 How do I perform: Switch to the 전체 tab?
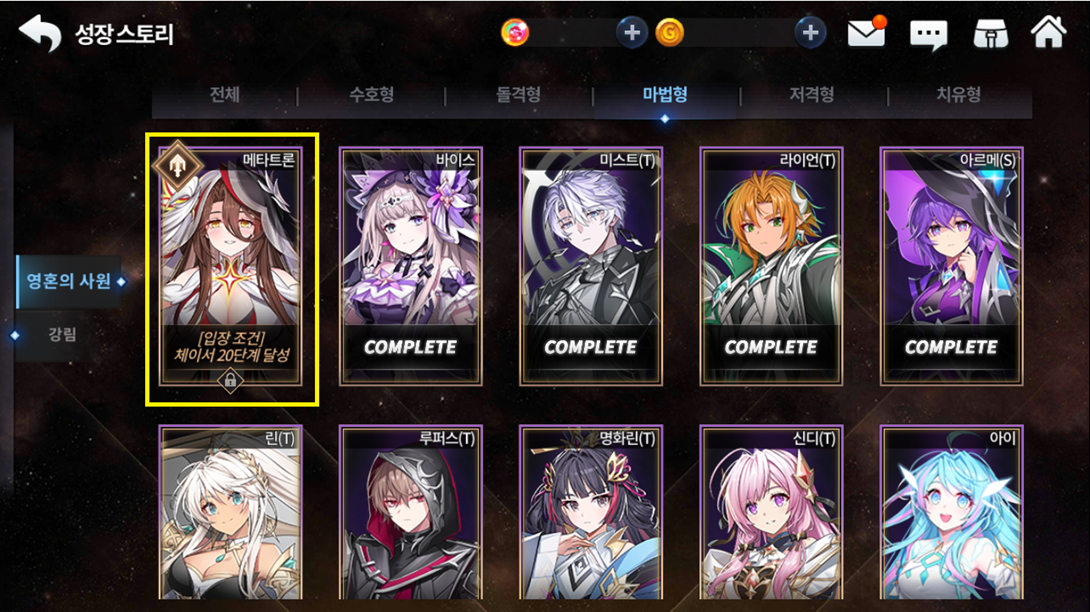pos(225,95)
